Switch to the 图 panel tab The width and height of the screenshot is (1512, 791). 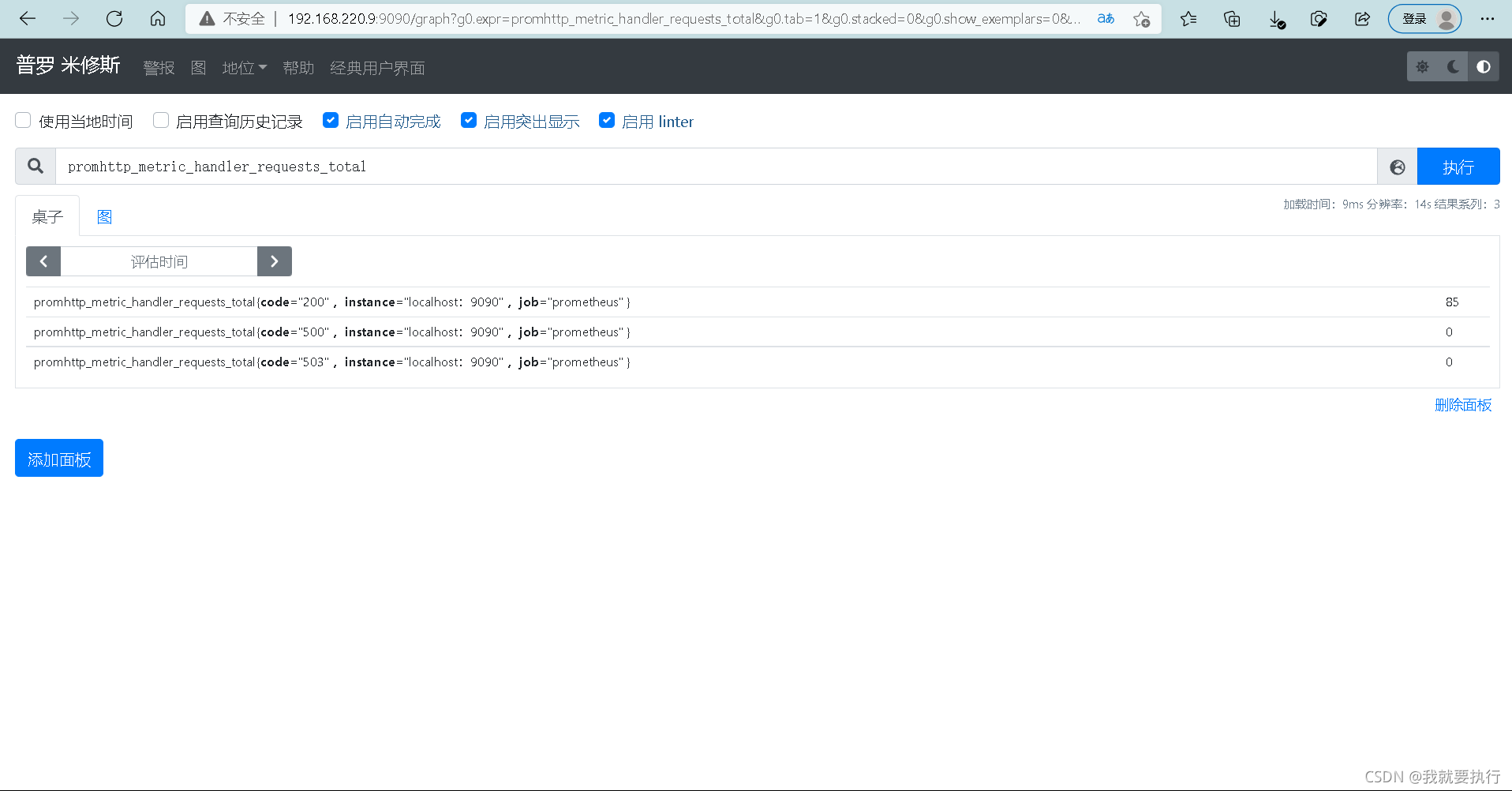(x=104, y=216)
